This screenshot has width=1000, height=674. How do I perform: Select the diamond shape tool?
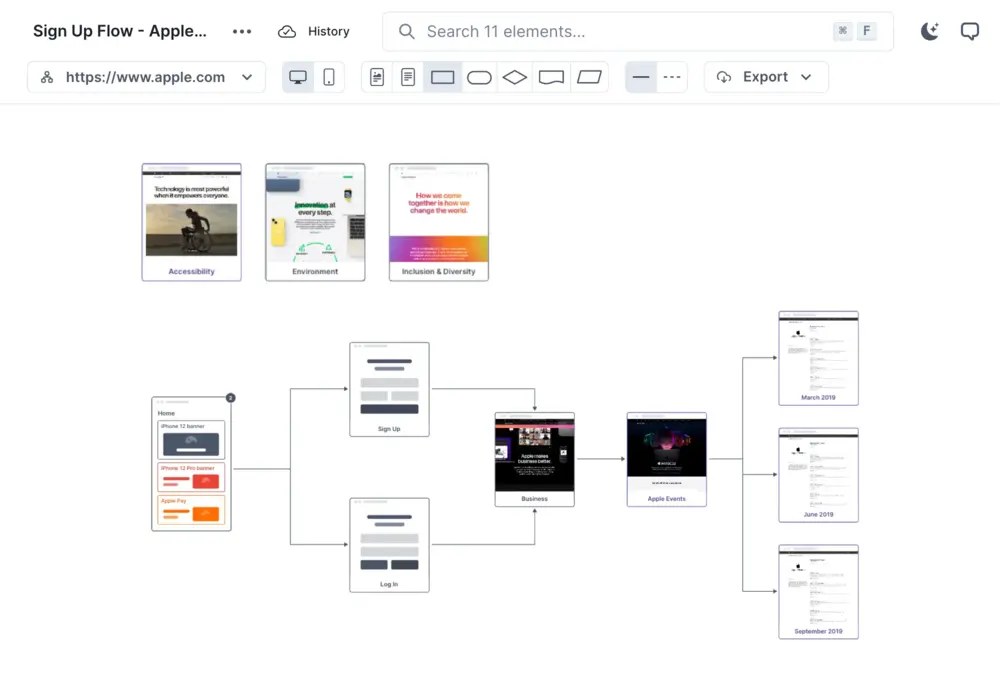[514, 76]
